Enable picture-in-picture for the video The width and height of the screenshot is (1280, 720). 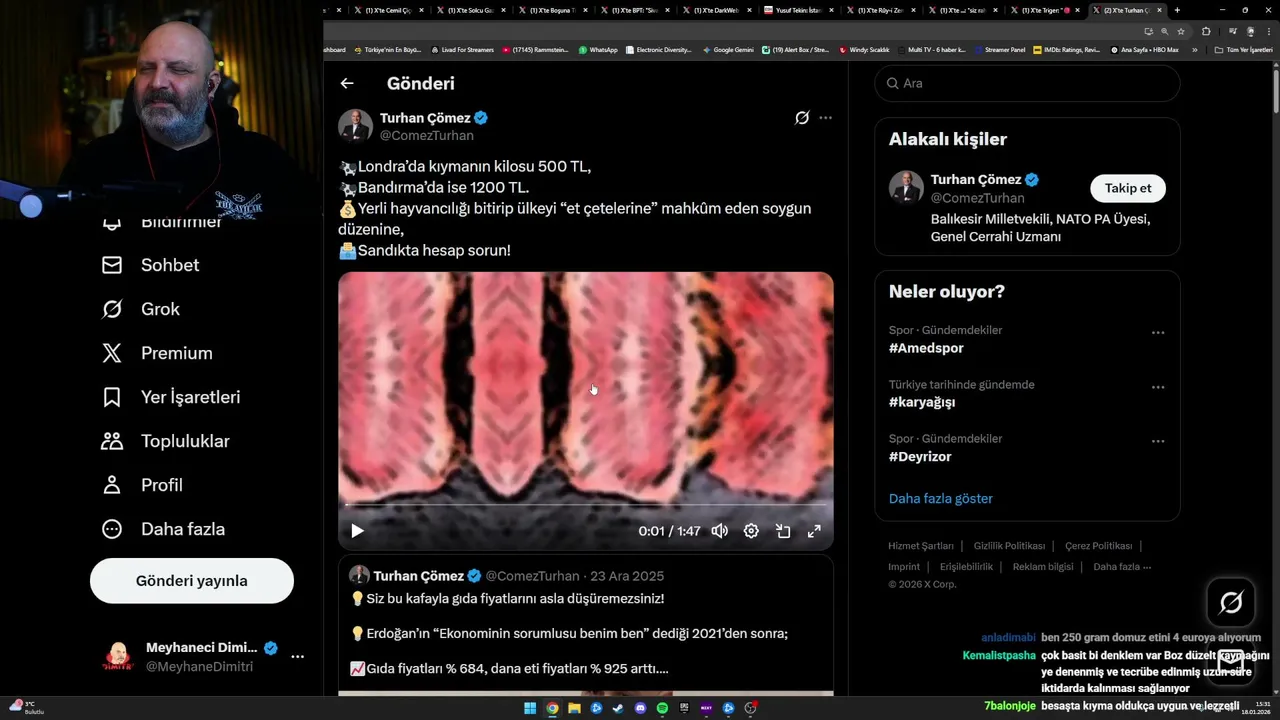click(x=783, y=531)
